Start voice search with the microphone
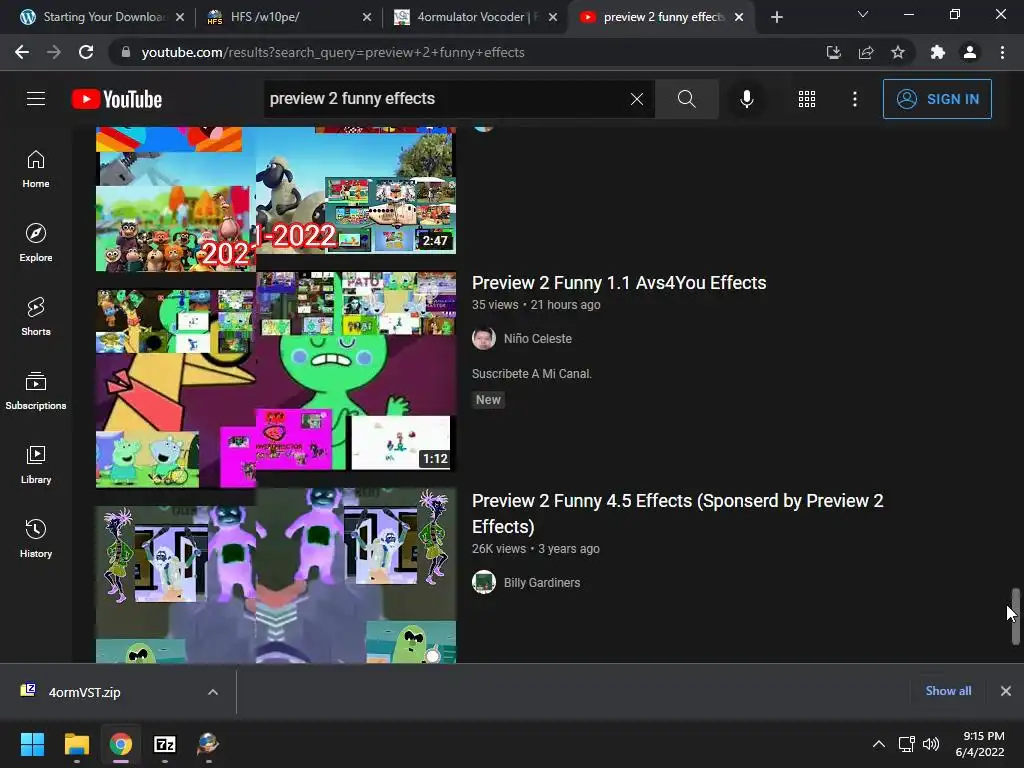The width and height of the screenshot is (1024, 768). pos(746,99)
